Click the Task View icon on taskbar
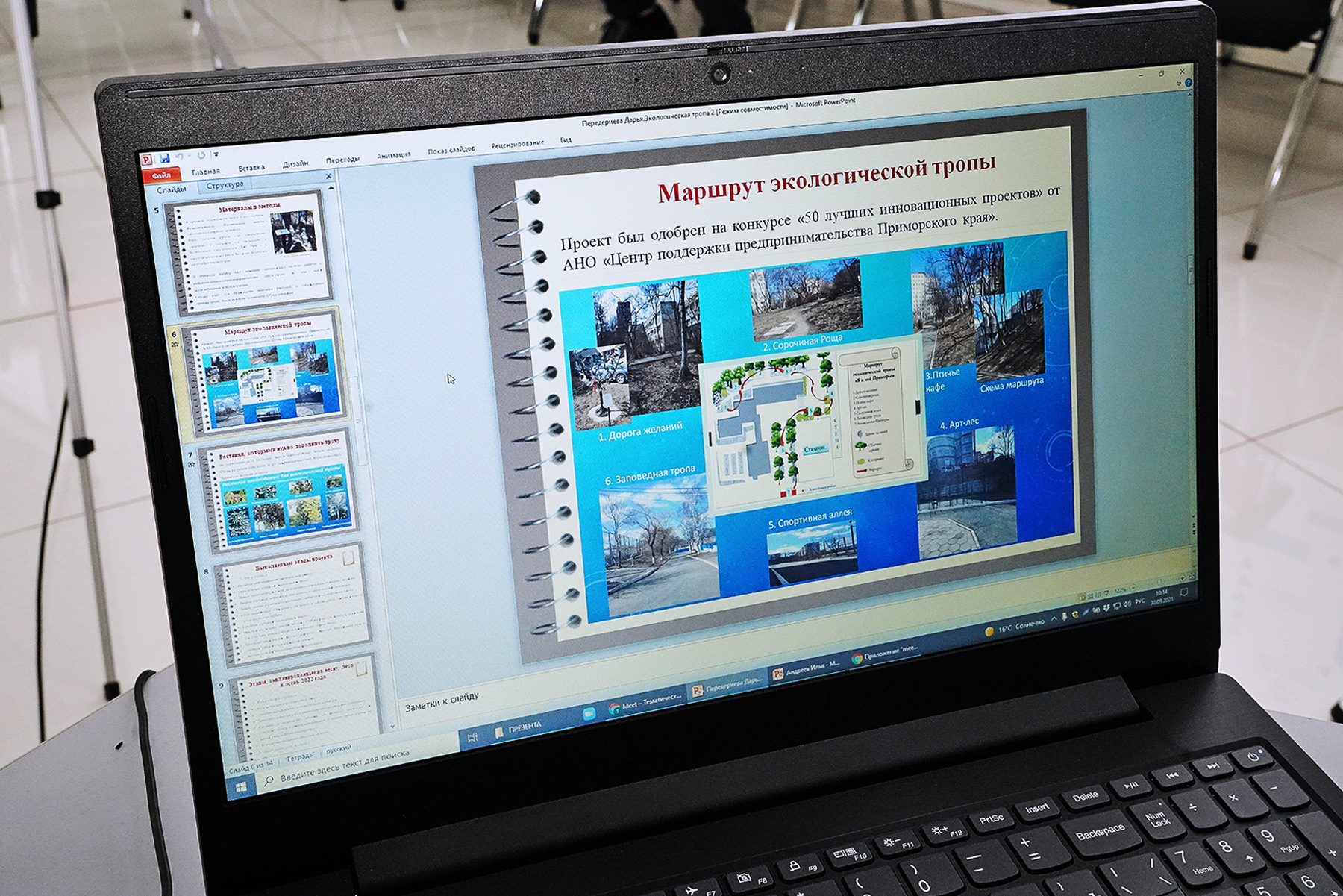 (472, 738)
